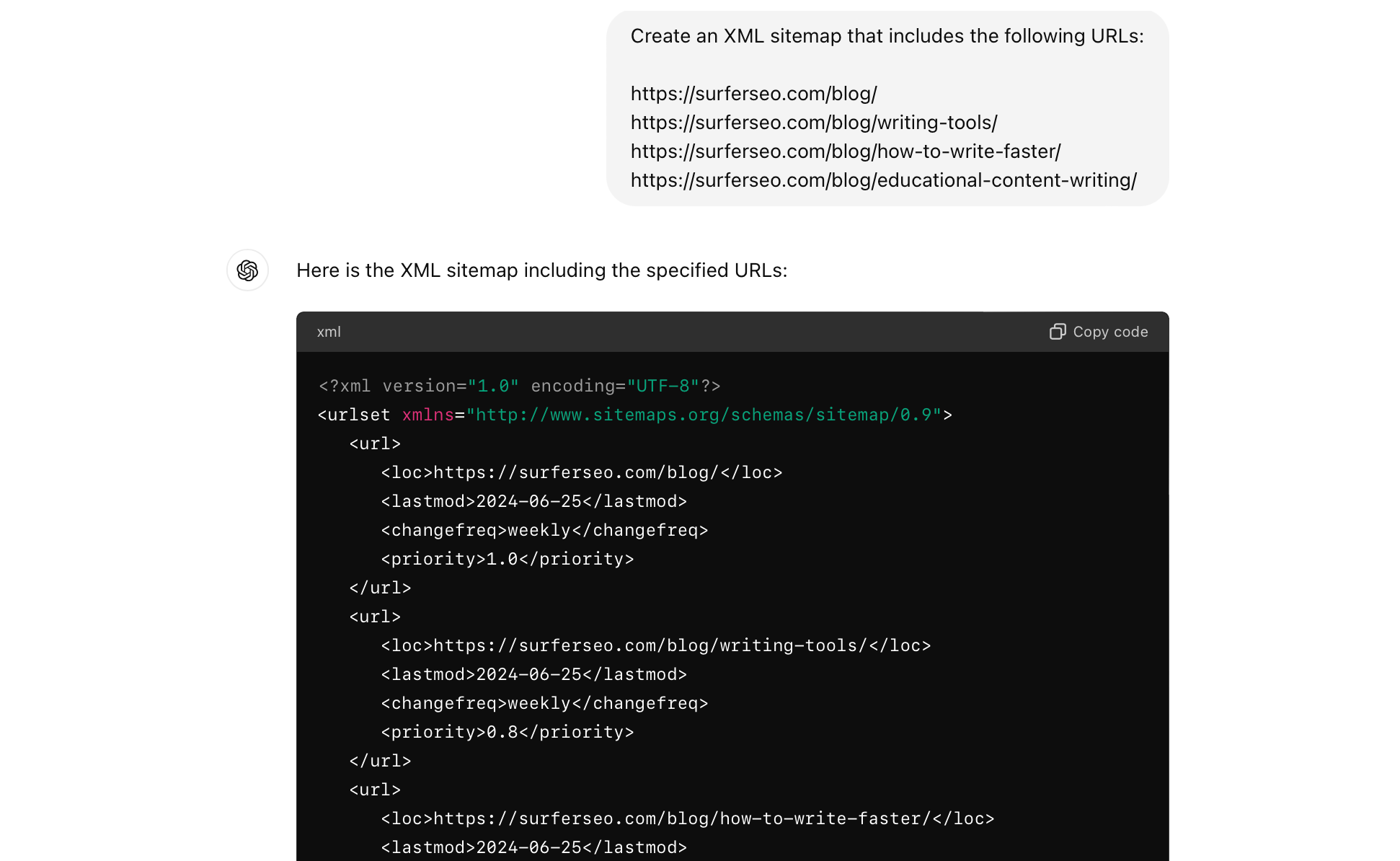Image resolution: width=1400 pixels, height=861 pixels.
Task: Click the xml language label
Action: 329,332
